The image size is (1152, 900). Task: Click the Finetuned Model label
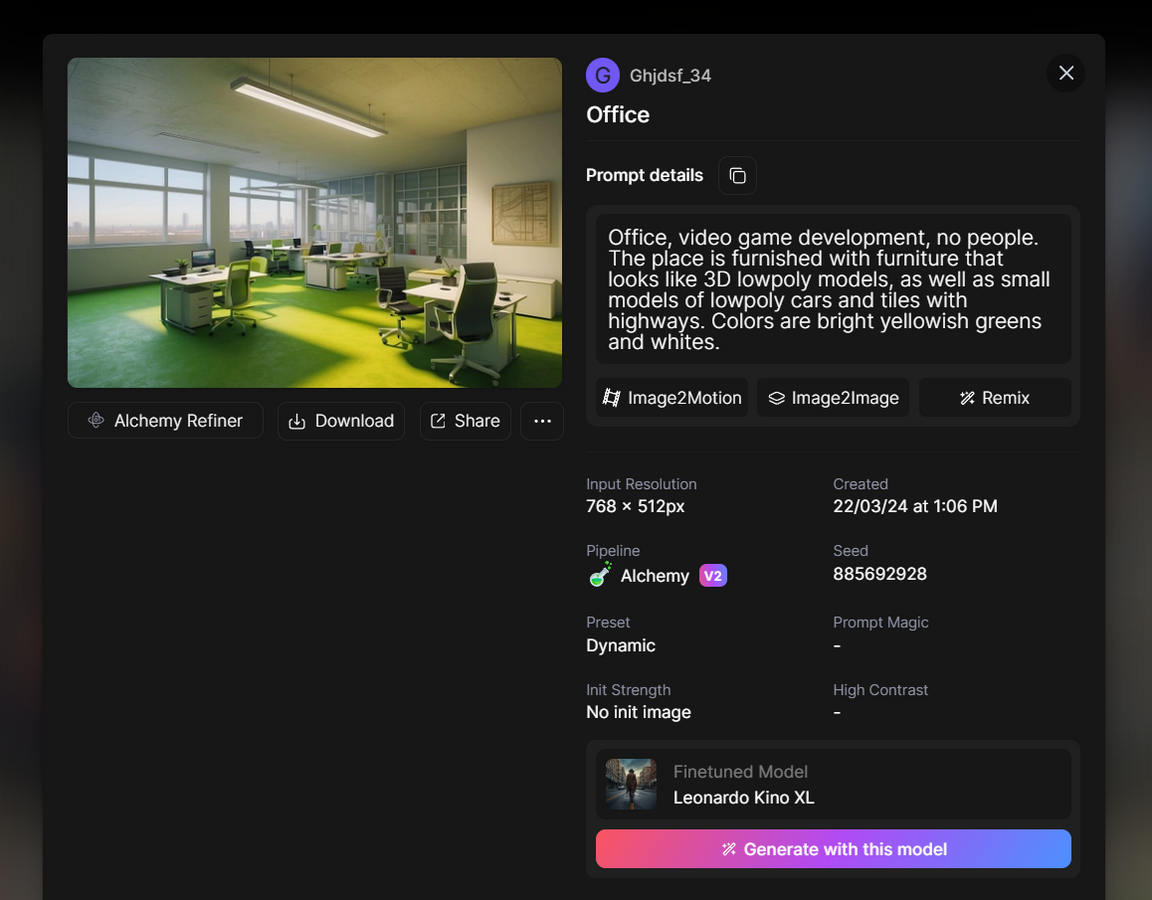pyautogui.click(x=741, y=771)
